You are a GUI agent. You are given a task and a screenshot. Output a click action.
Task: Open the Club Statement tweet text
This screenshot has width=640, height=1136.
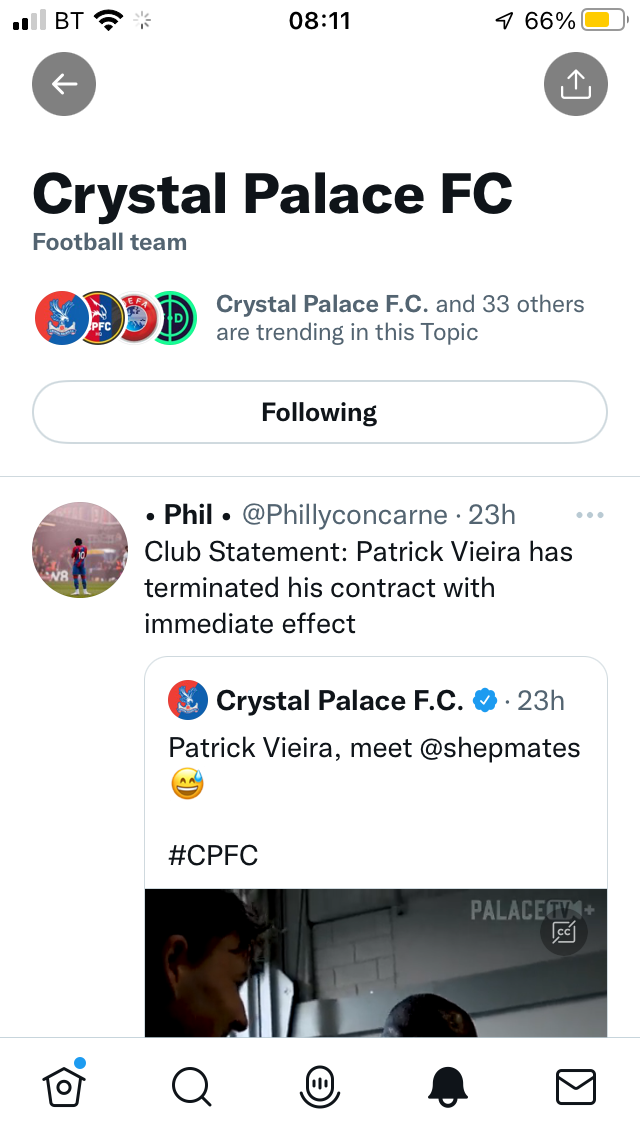point(358,587)
